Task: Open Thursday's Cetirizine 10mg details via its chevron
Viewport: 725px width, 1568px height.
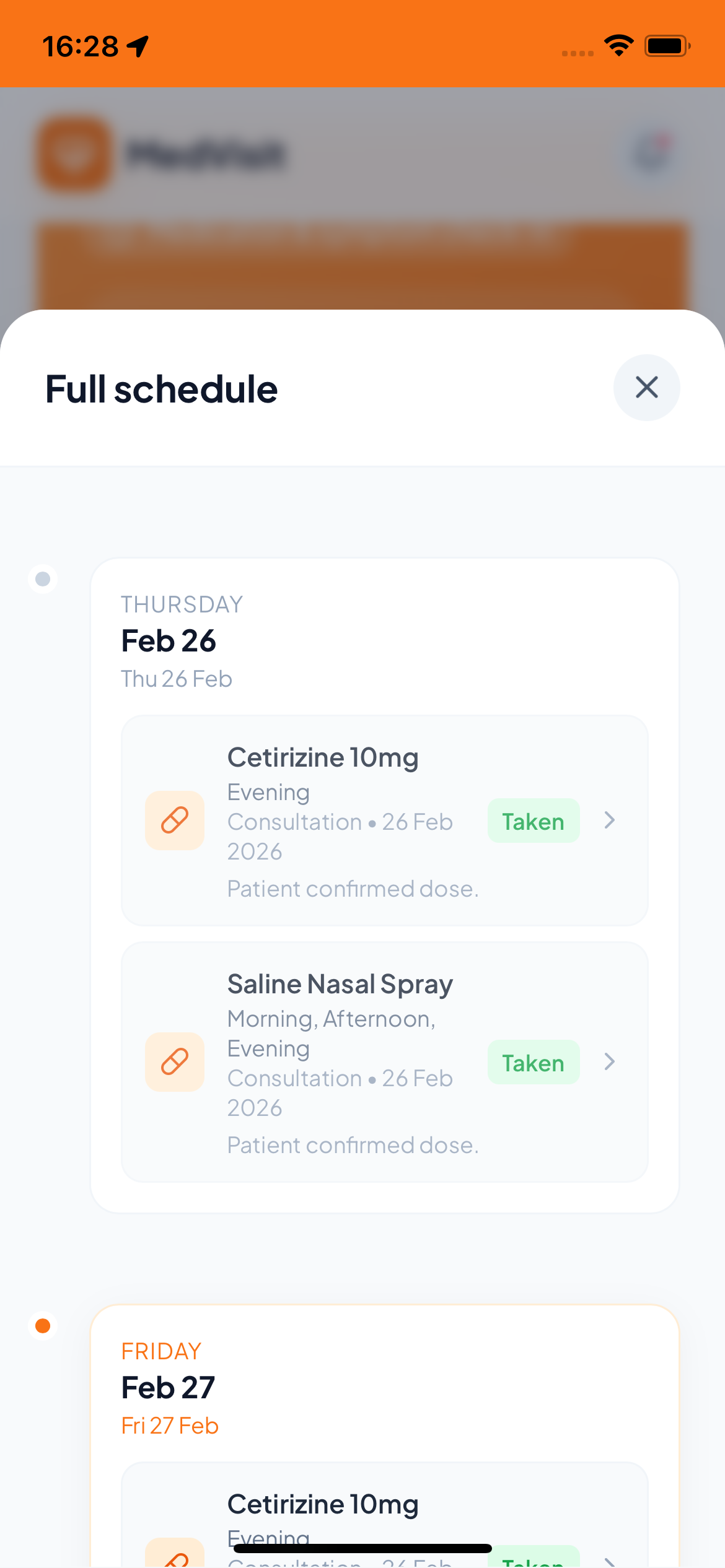Action: (610, 821)
